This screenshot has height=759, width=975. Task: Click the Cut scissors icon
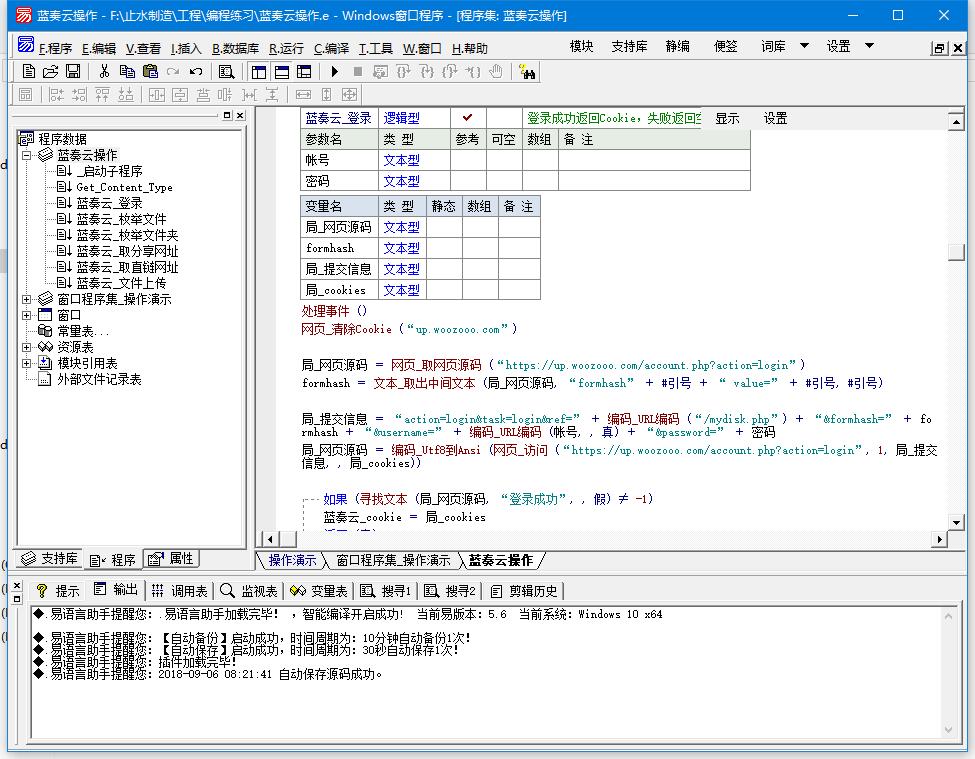[x=104, y=71]
